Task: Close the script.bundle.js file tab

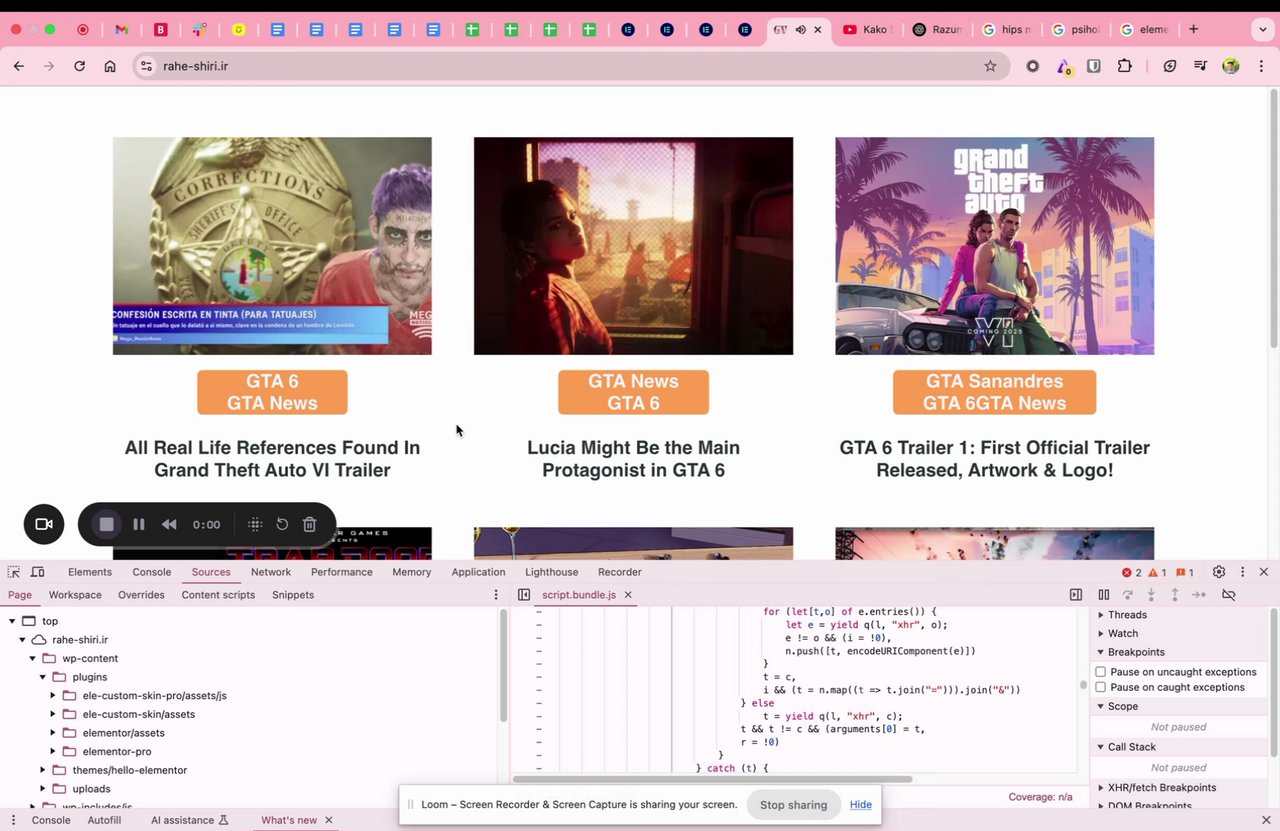Action: pyautogui.click(x=628, y=595)
